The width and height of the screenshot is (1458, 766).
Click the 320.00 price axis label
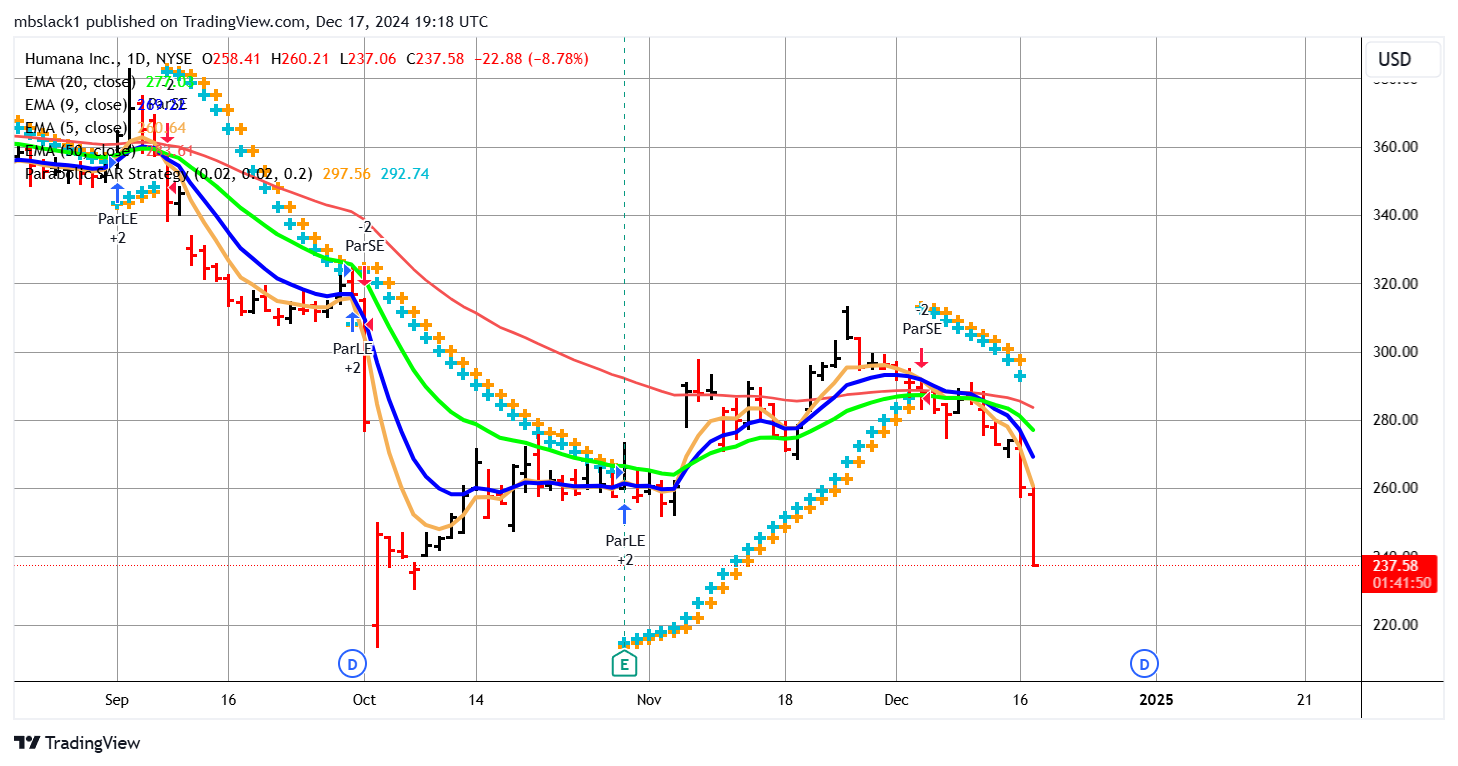tap(1395, 284)
